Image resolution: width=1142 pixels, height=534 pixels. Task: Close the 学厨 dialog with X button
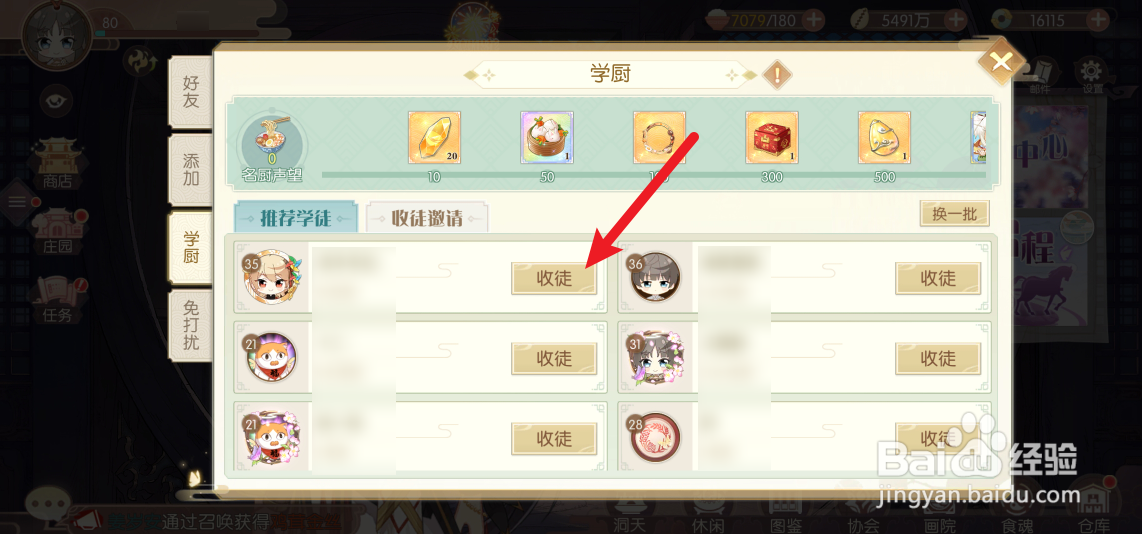(1001, 63)
